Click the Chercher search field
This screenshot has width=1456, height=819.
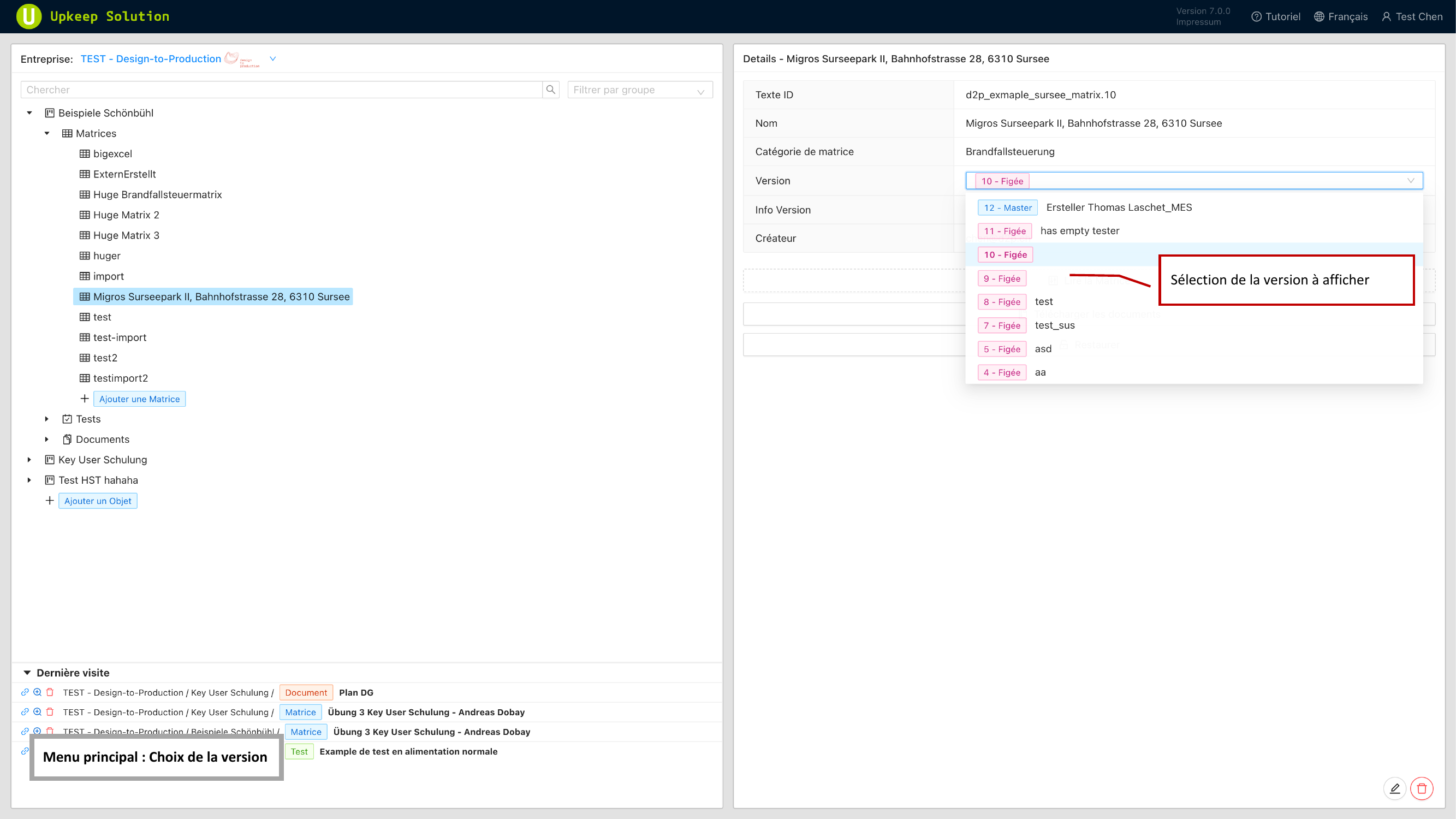coord(282,90)
